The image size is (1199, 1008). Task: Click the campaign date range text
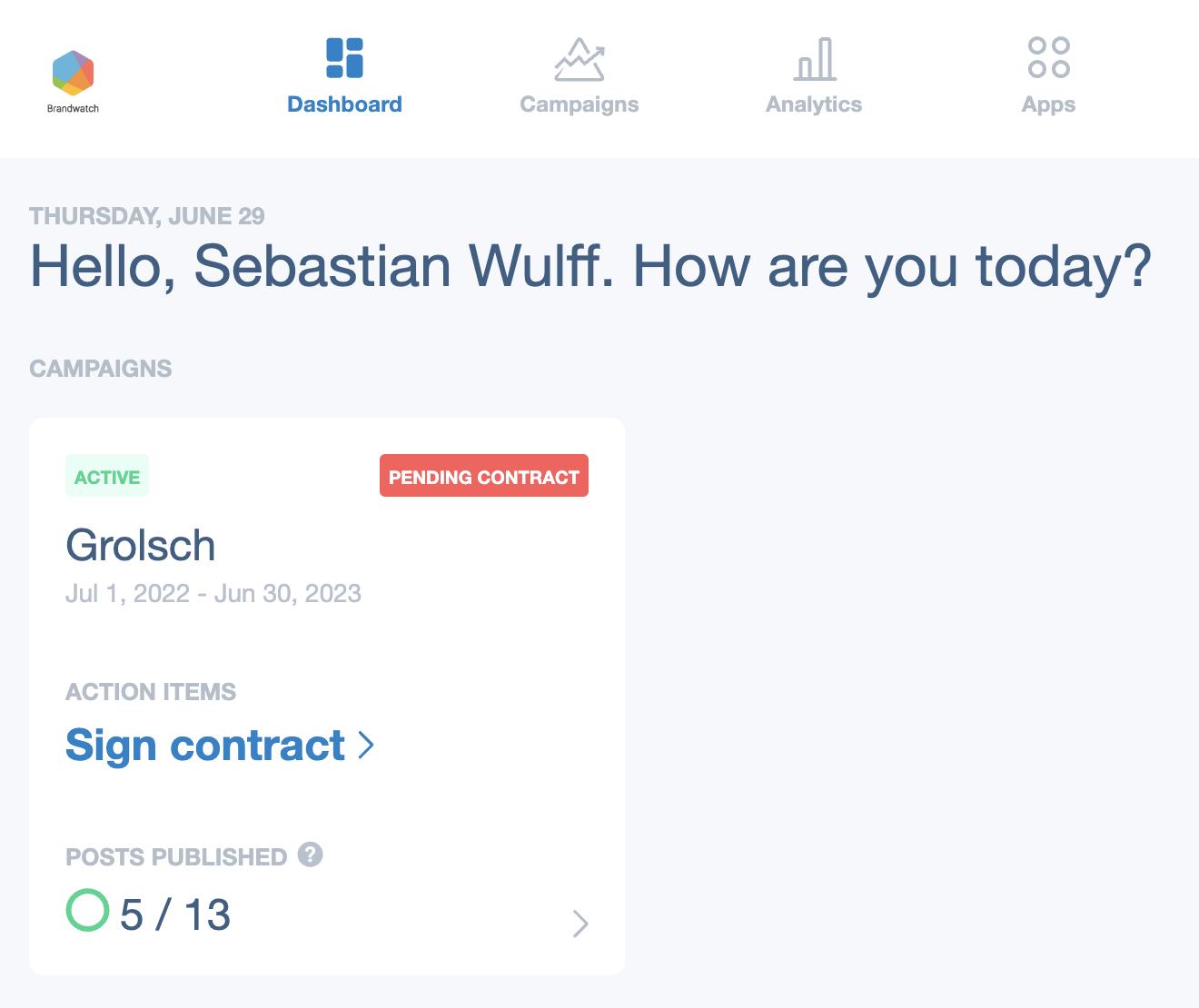tap(213, 593)
